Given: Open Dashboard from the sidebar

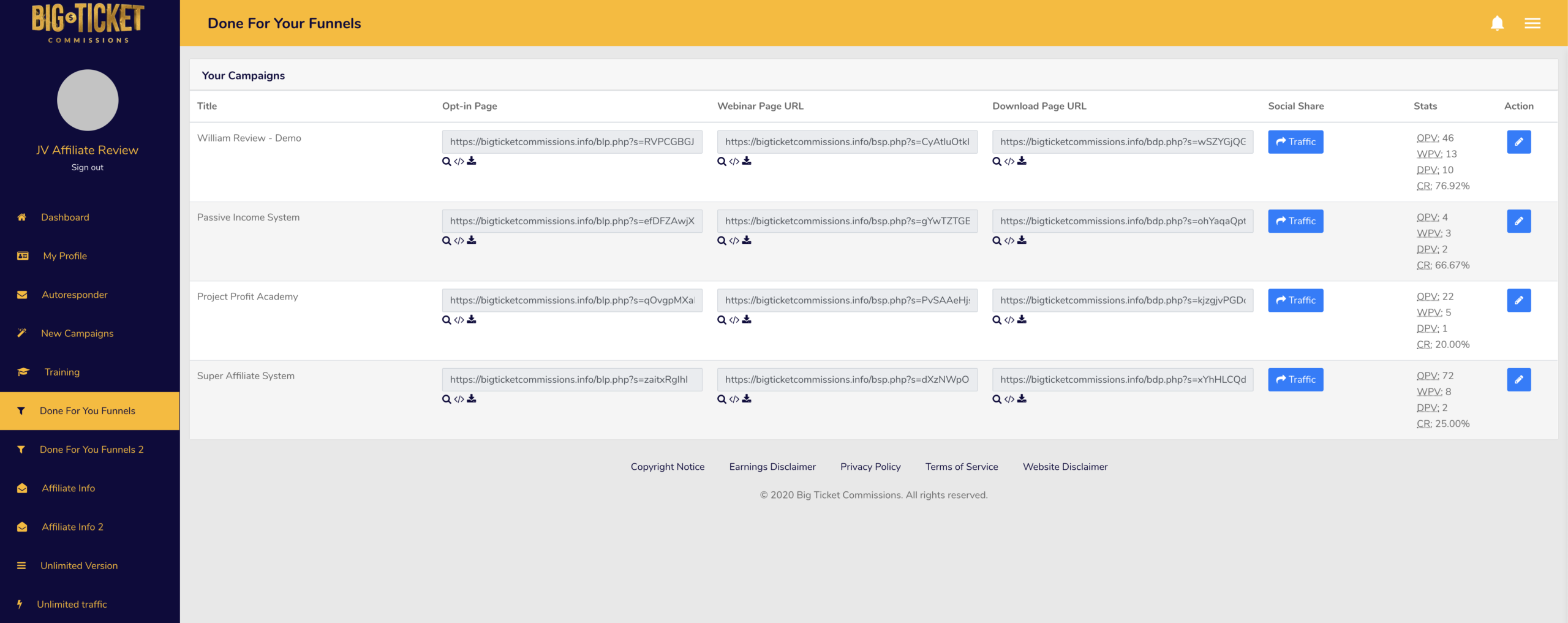Looking at the screenshot, I should (x=65, y=217).
